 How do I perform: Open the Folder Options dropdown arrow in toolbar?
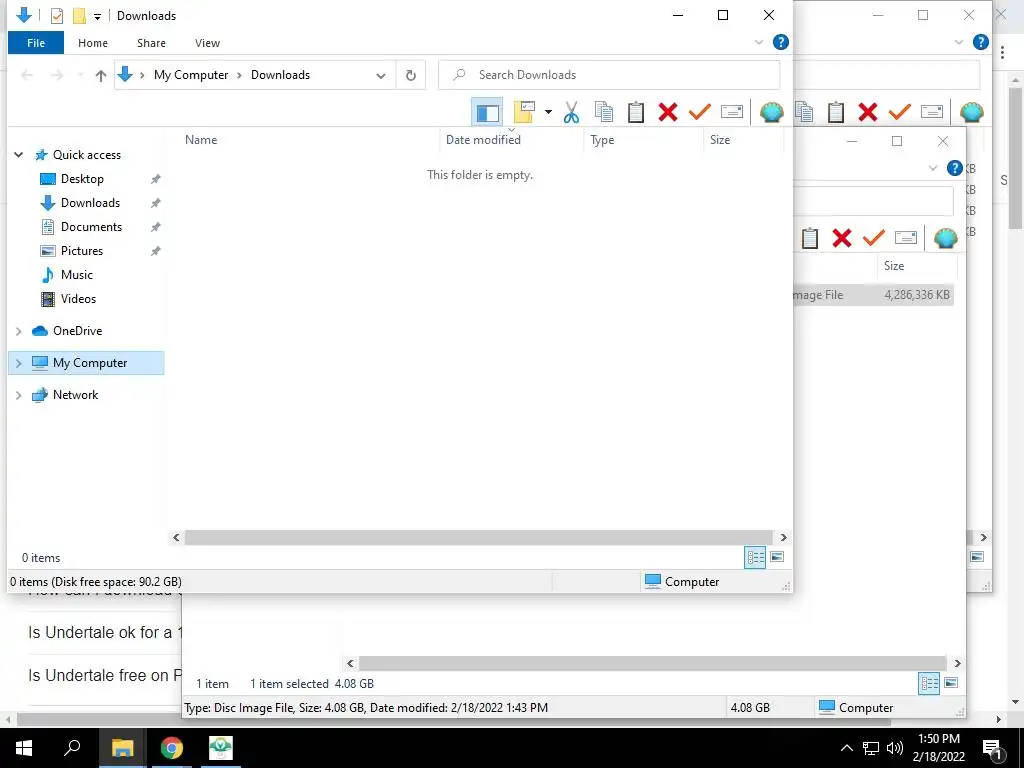click(x=549, y=112)
